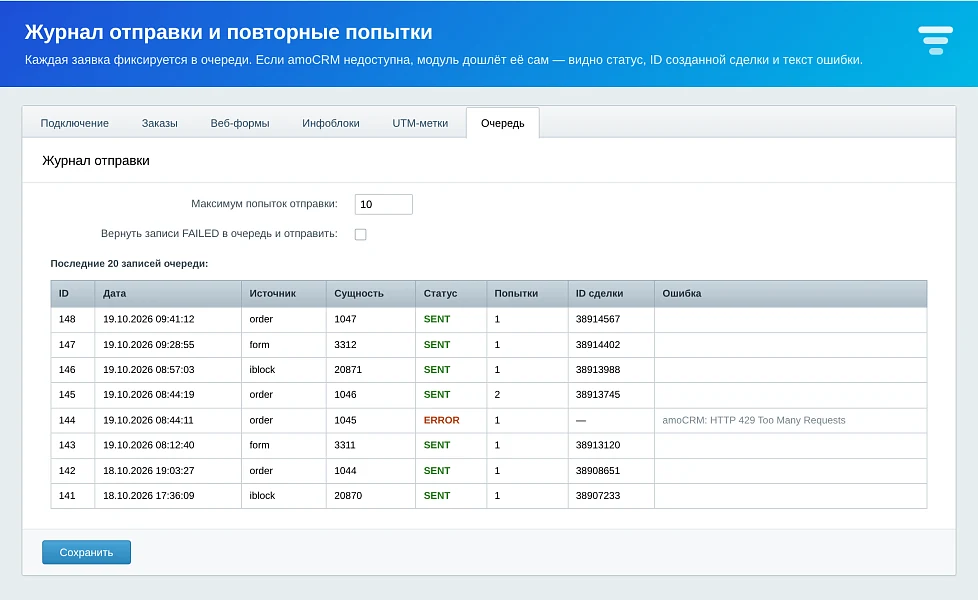Click attempts value 2 in row 145
This screenshot has width=978, height=600.
coord(497,395)
